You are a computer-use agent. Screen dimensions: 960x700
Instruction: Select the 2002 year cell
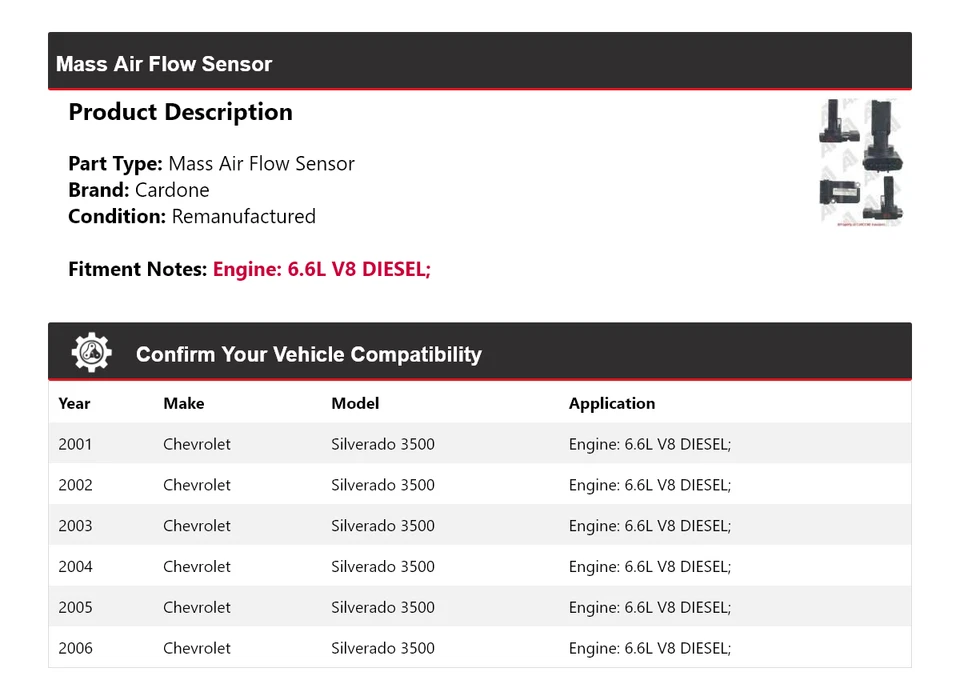75,485
